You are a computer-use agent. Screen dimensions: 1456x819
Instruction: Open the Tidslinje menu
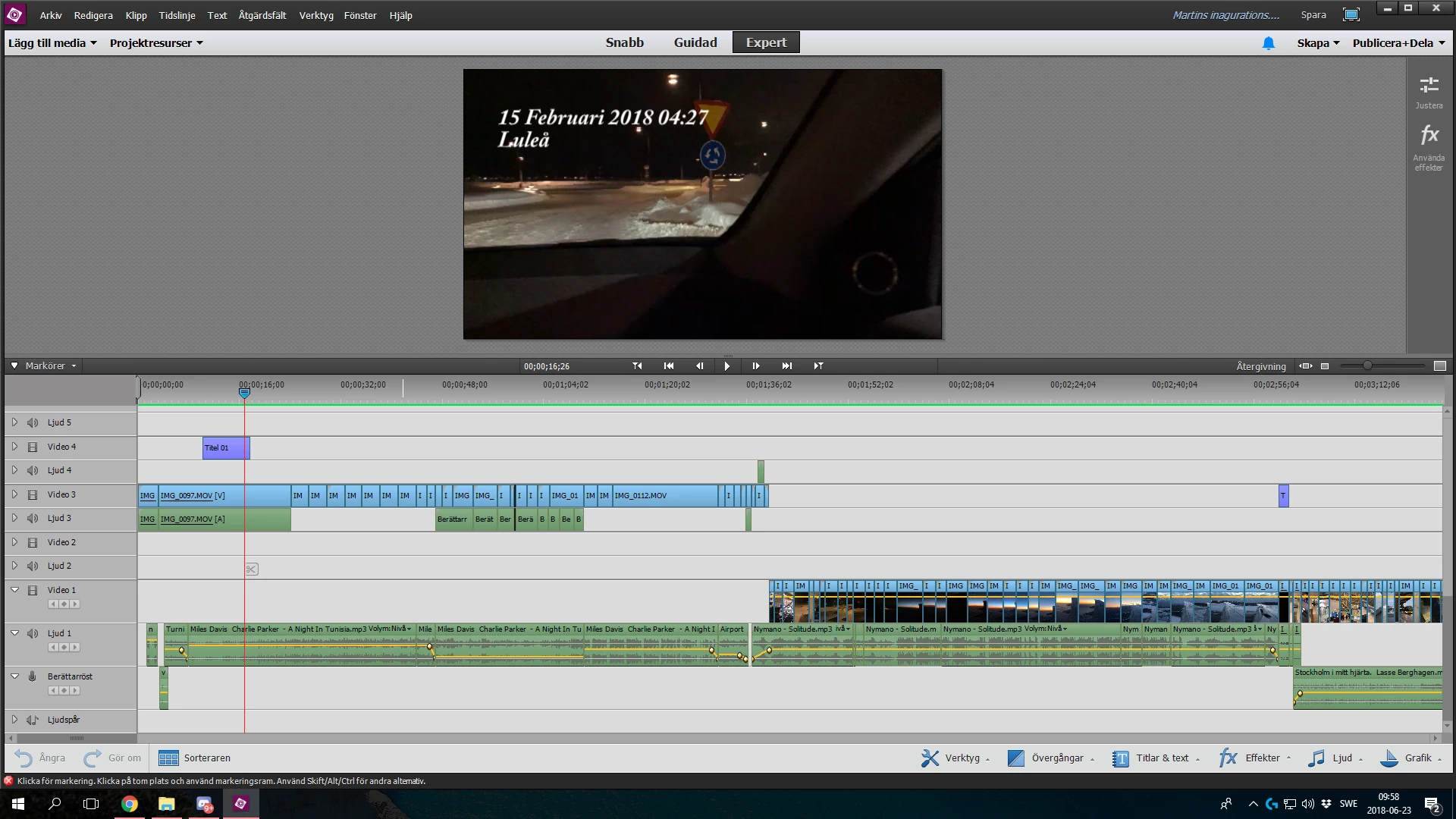[177, 15]
